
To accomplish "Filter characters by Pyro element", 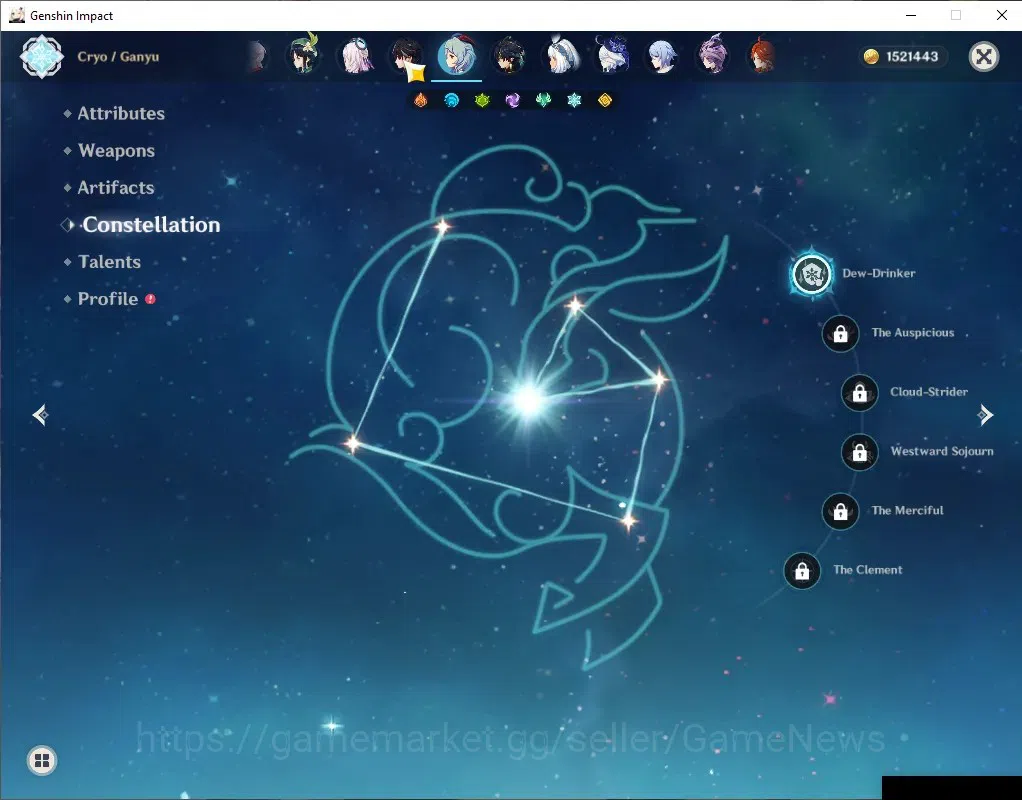I will point(421,100).
